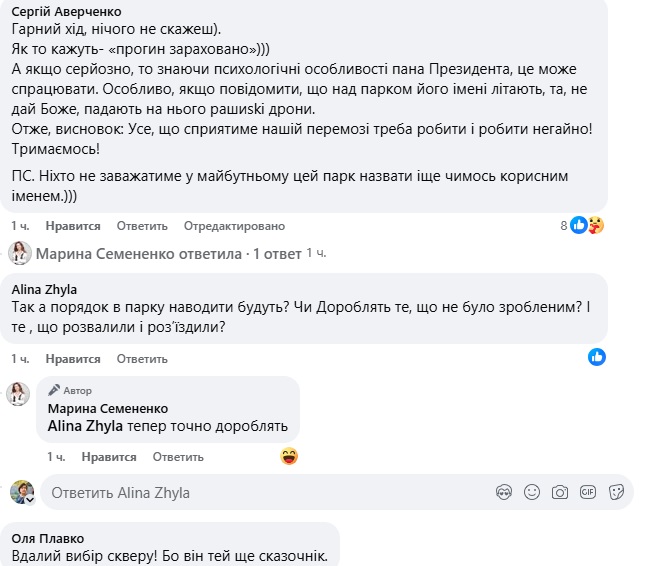Like Марина Семененко's reply via Нравится
Image resolution: width=648 pixels, height=566 pixels.
(x=109, y=457)
